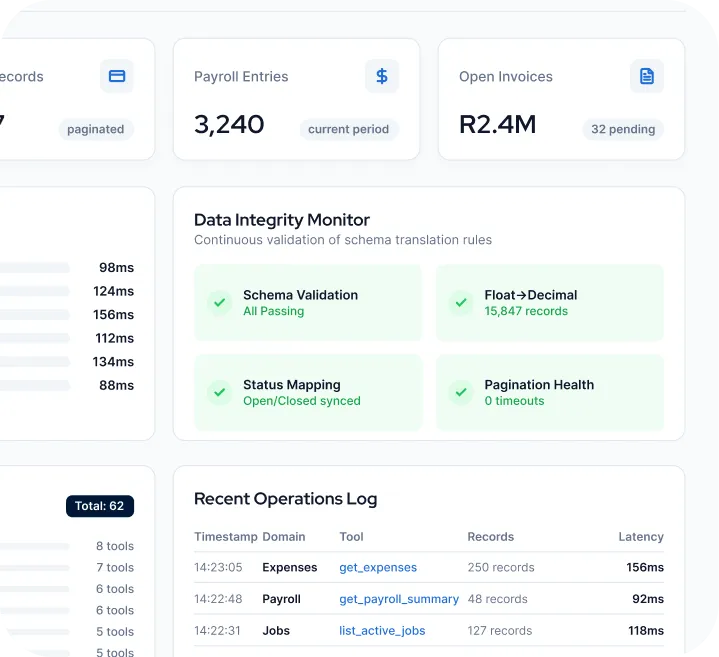Click the 'current period' badge
This screenshot has height=657, width=719.
pos(348,129)
